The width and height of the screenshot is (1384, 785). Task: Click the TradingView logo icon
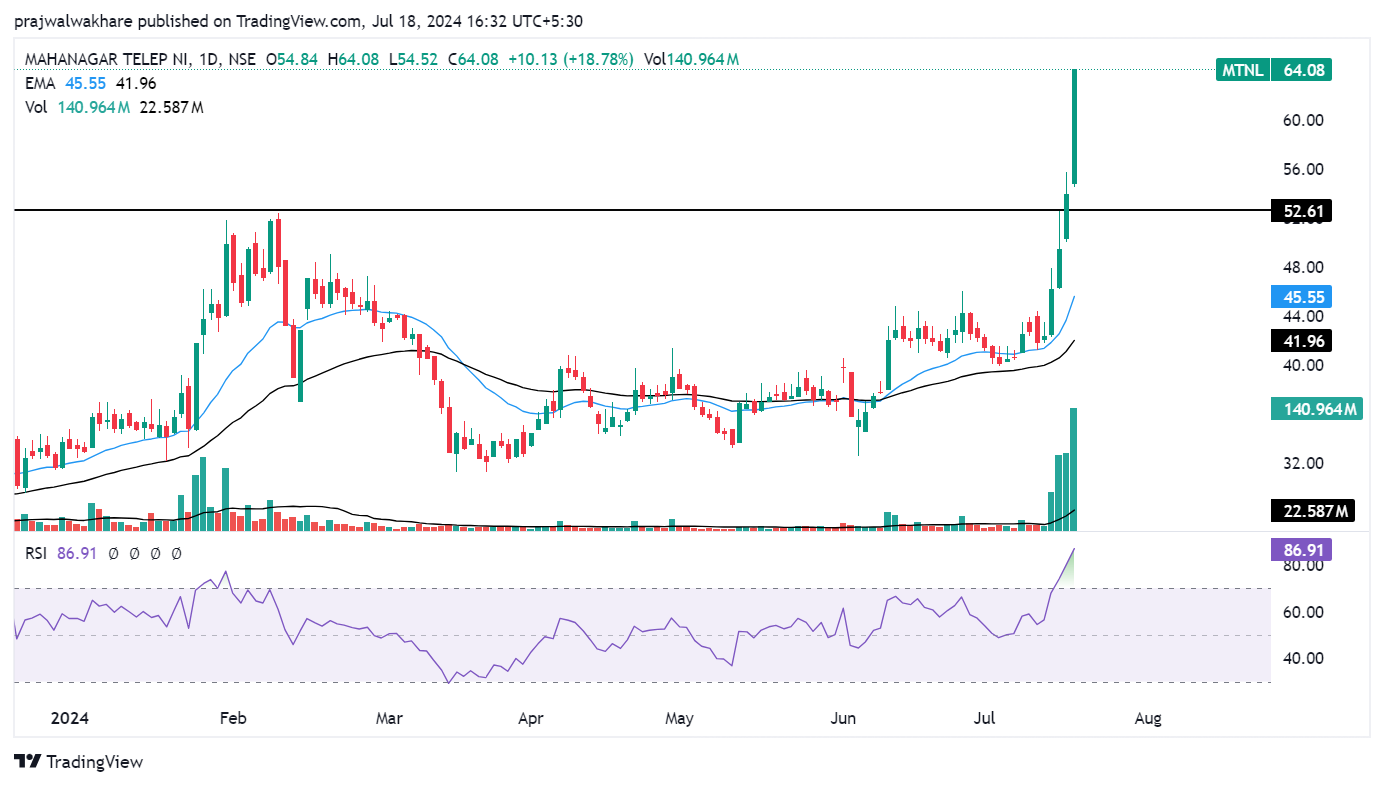[x=27, y=762]
